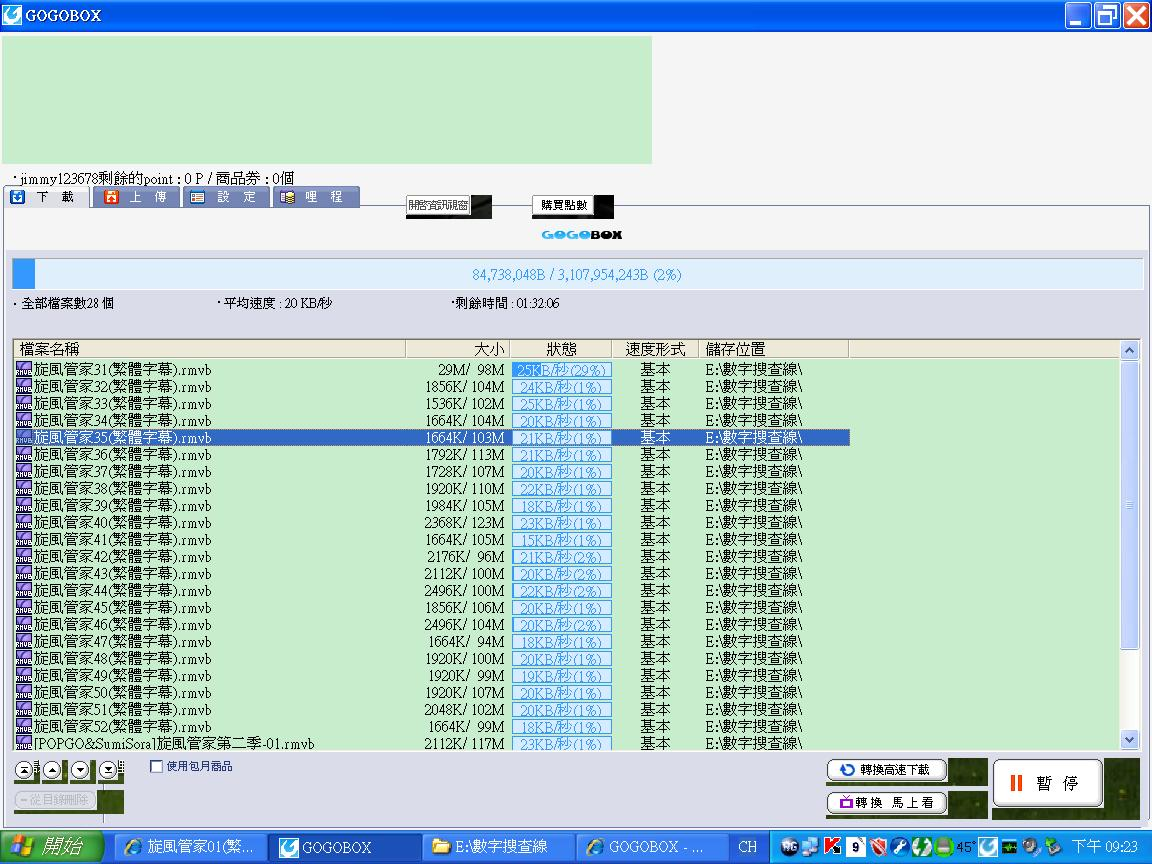Image resolution: width=1152 pixels, height=864 pixels.
Task: Click the move-to-bottom arrow icon
Action: tap(108, 770)
